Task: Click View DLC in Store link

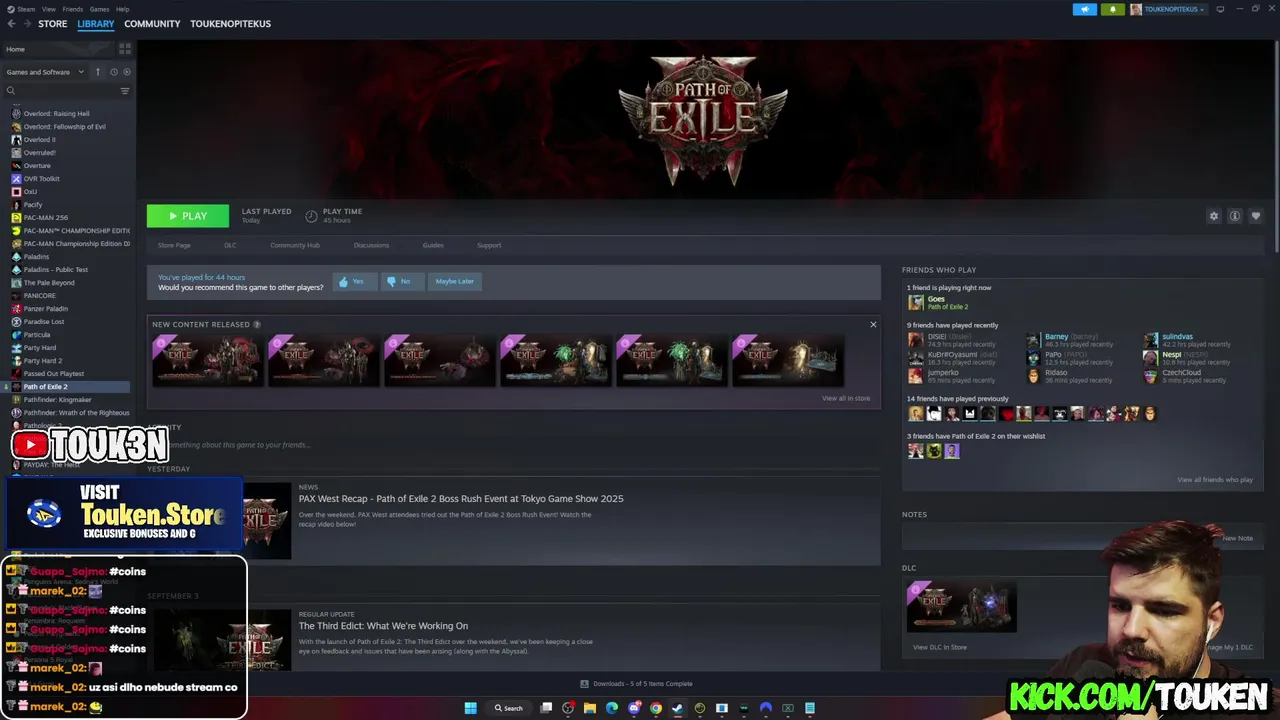Action: pyautogui.click(x=940, y=647)
